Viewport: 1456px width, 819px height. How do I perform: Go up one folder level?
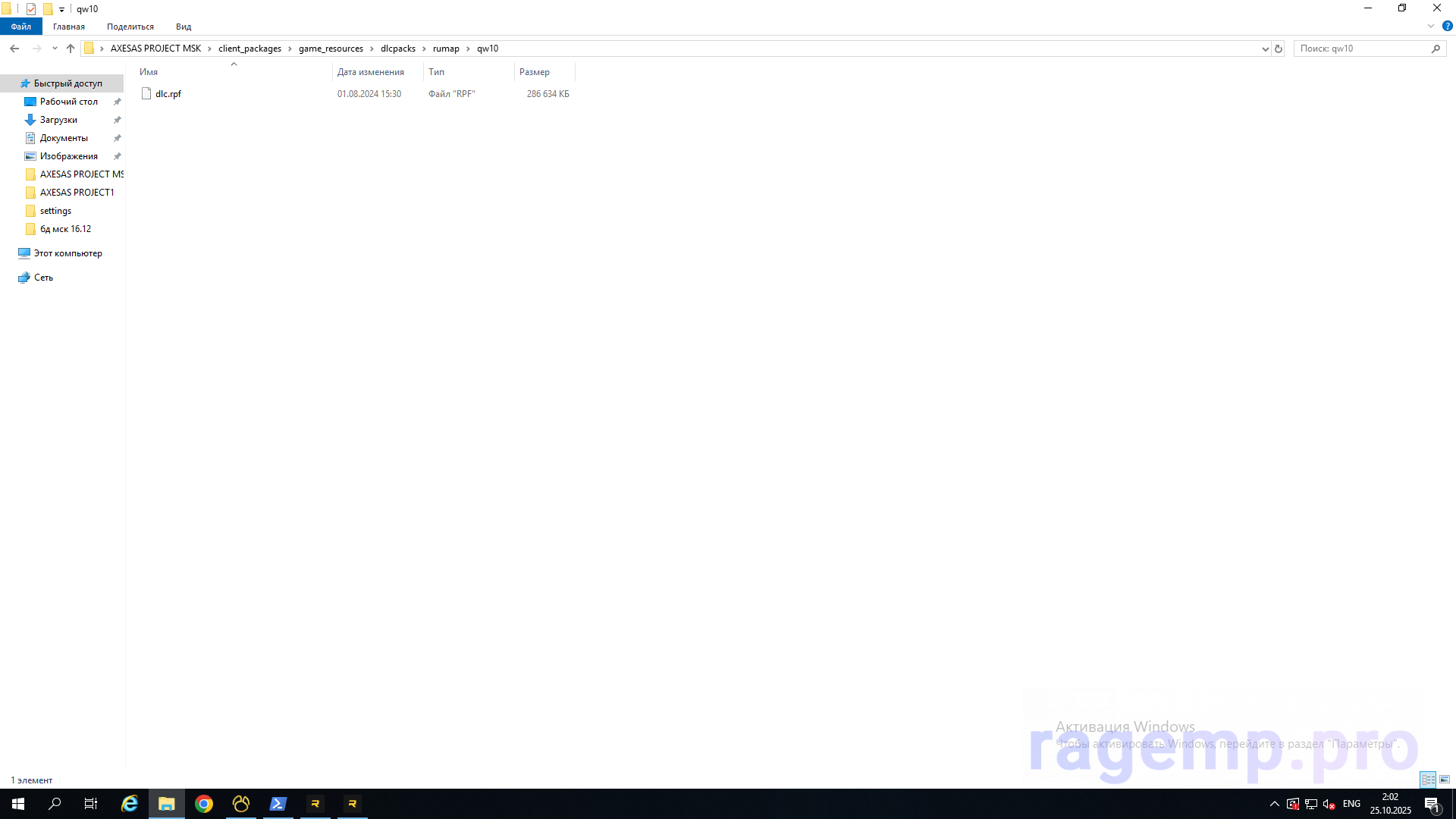coord(71,49)
